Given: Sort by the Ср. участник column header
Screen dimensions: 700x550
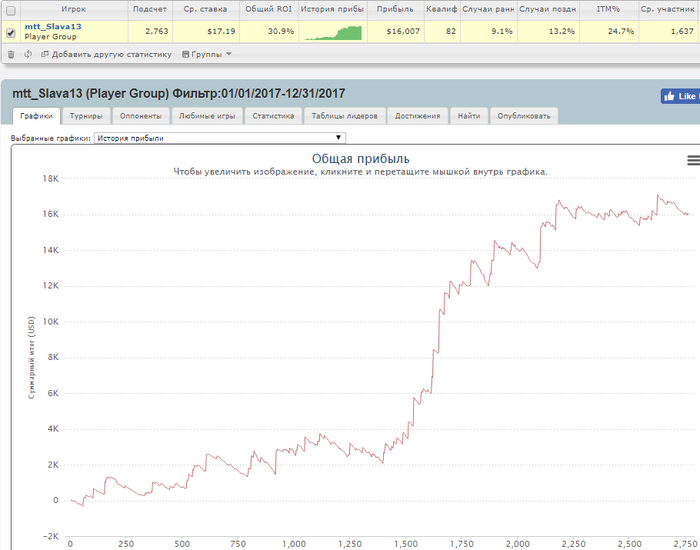Looking at the screenshot, I should [x=668, y=9].
